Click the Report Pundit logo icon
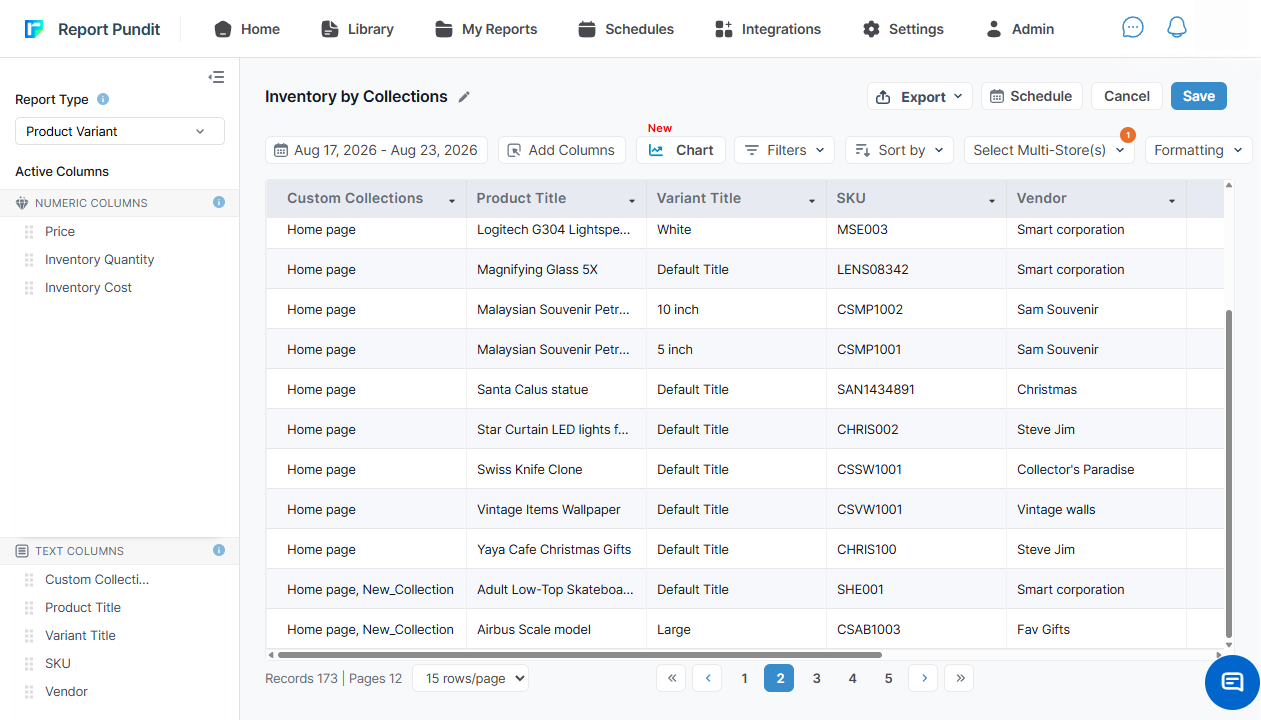Viewport: 1261px width, 720px height. click(x=34, y=29)
